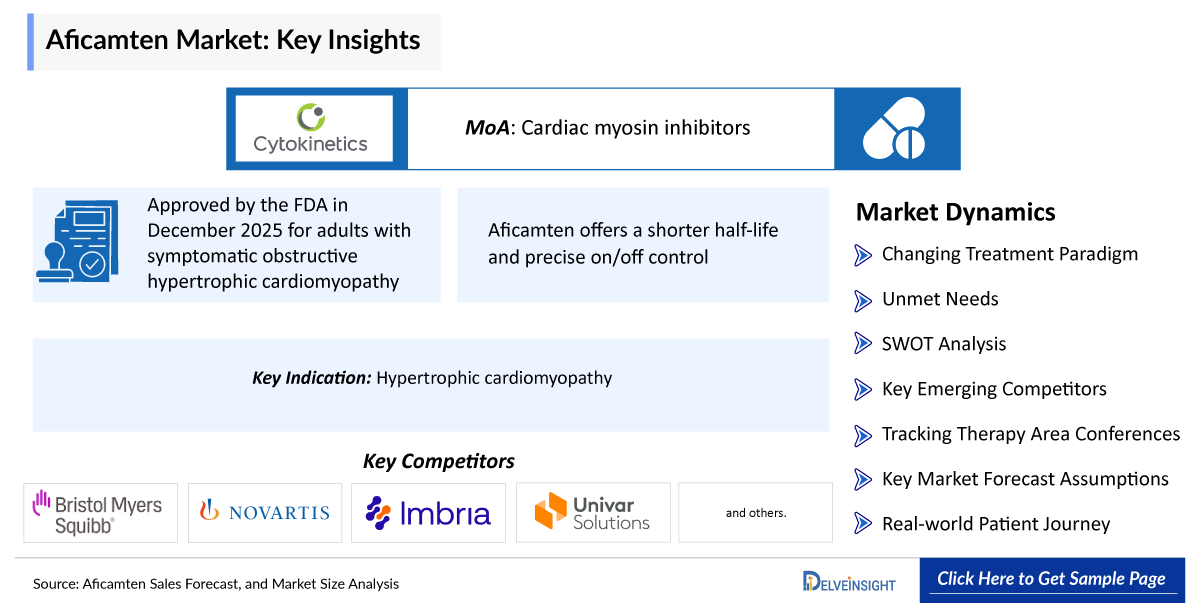Click the Bristol Myers Squibb logo
This screenshot has height=603, width=1200.
coord(100,512)
